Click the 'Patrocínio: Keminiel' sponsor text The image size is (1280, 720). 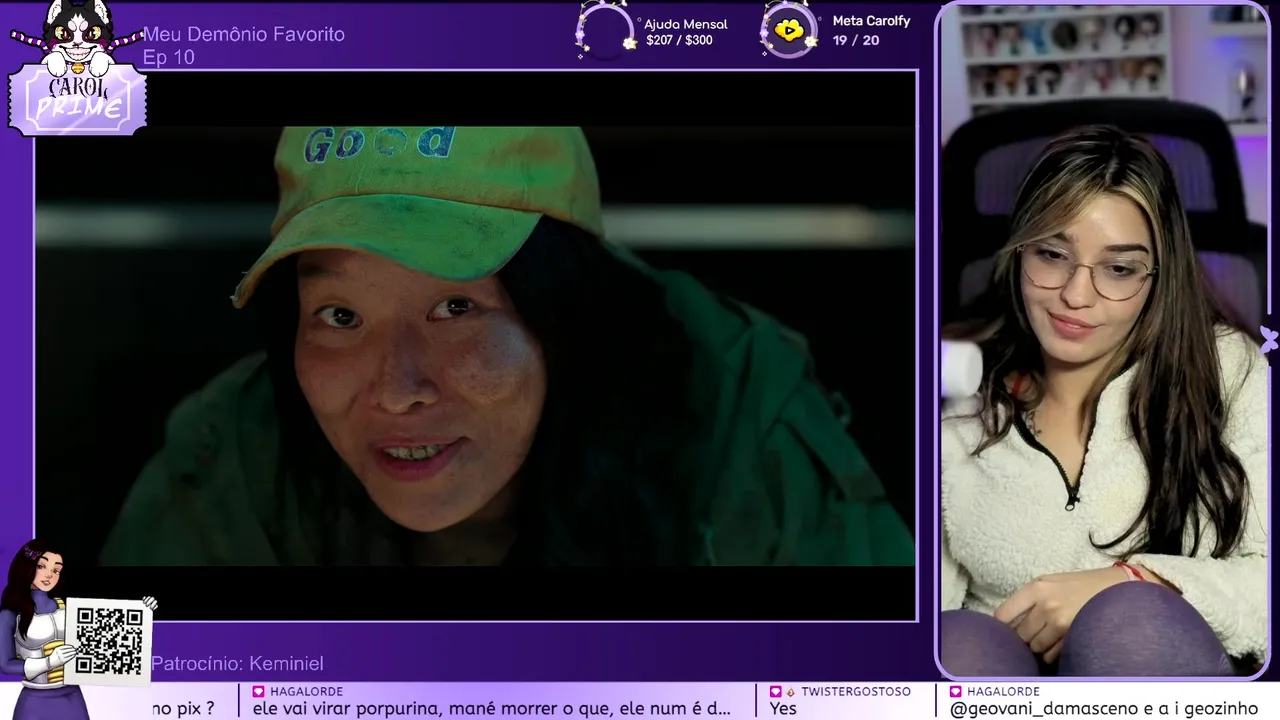point(237,664)
